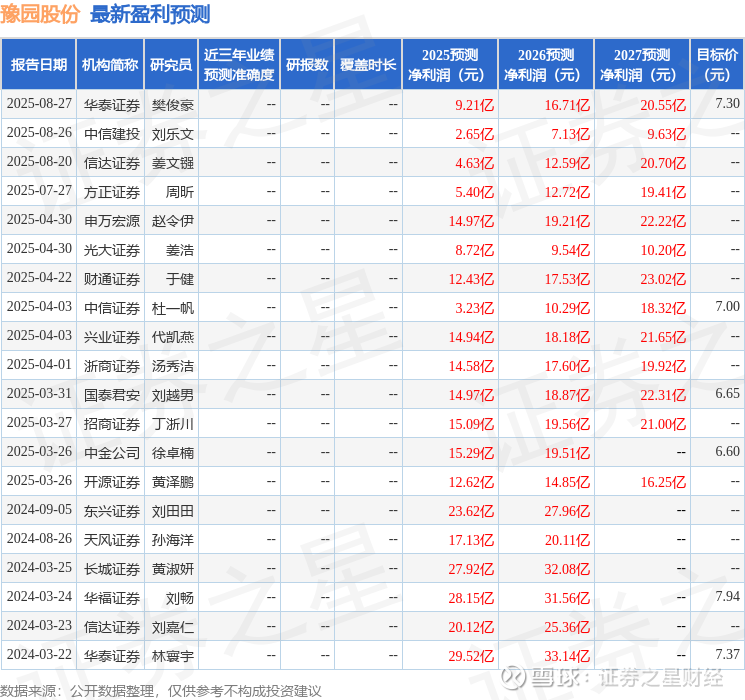The height and width of the screenshot is (700, 745).
Task: Click the 报告日期 column header
Action: (38, 65)
